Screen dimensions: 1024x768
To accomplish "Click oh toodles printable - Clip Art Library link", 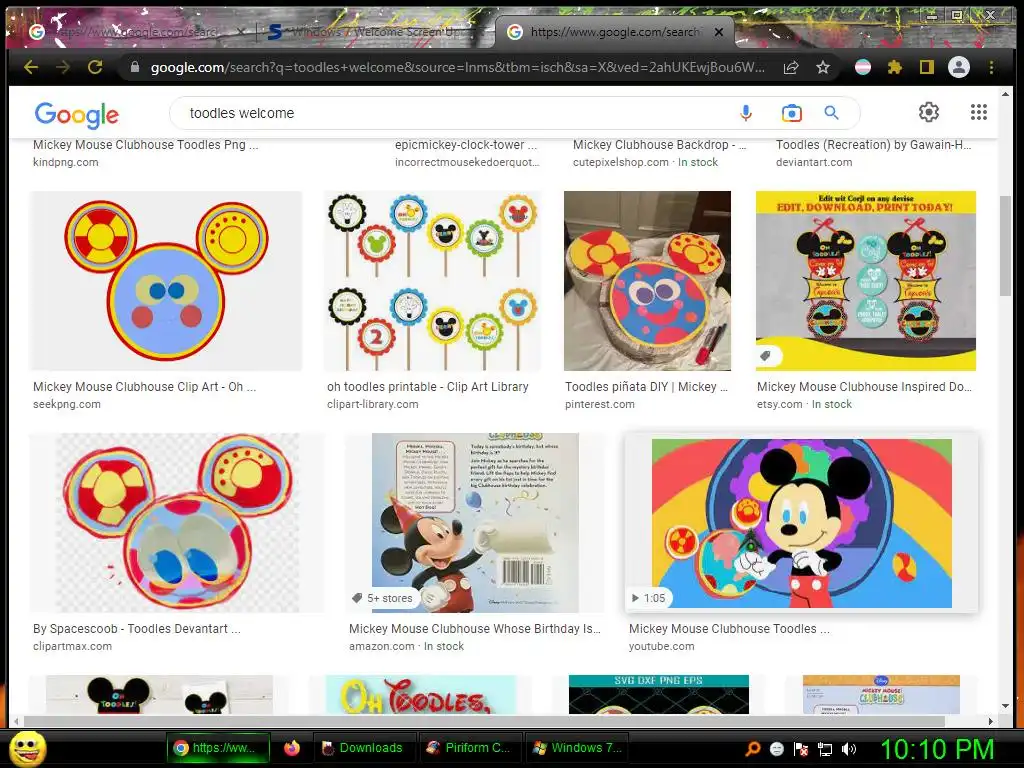I will click(428, 387).
